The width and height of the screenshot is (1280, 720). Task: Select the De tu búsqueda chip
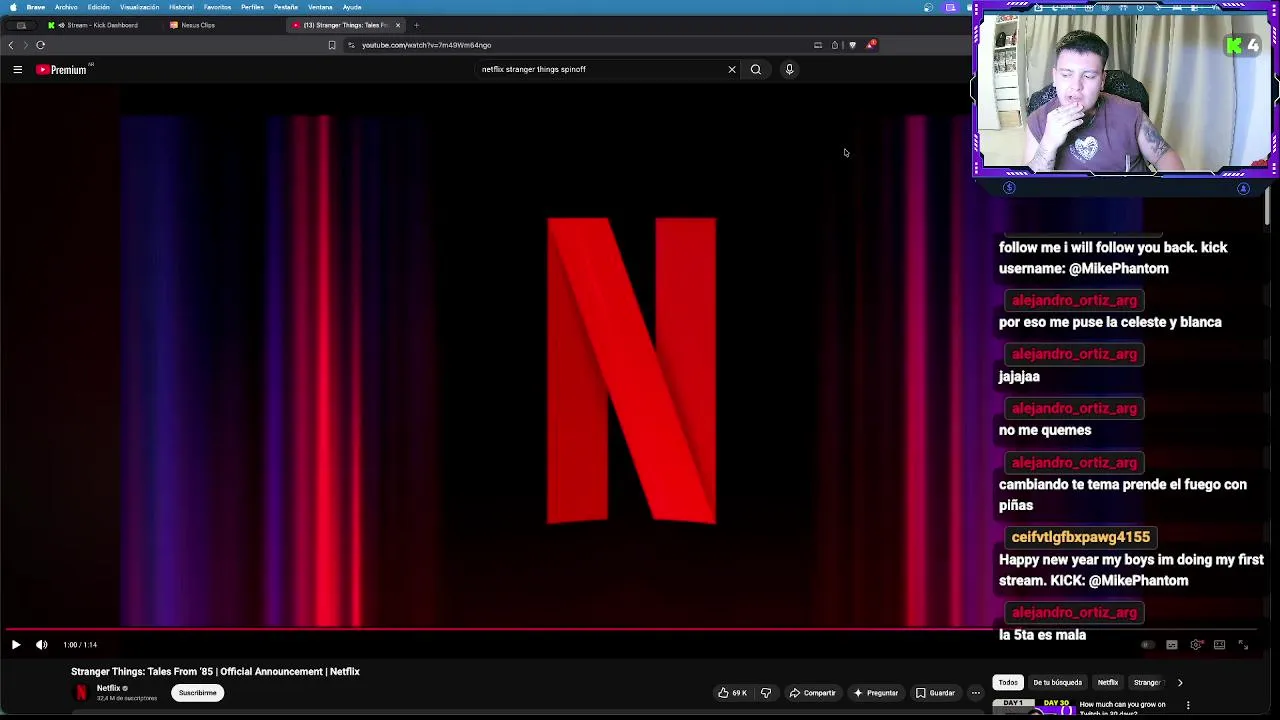(x=1057, y=682)
